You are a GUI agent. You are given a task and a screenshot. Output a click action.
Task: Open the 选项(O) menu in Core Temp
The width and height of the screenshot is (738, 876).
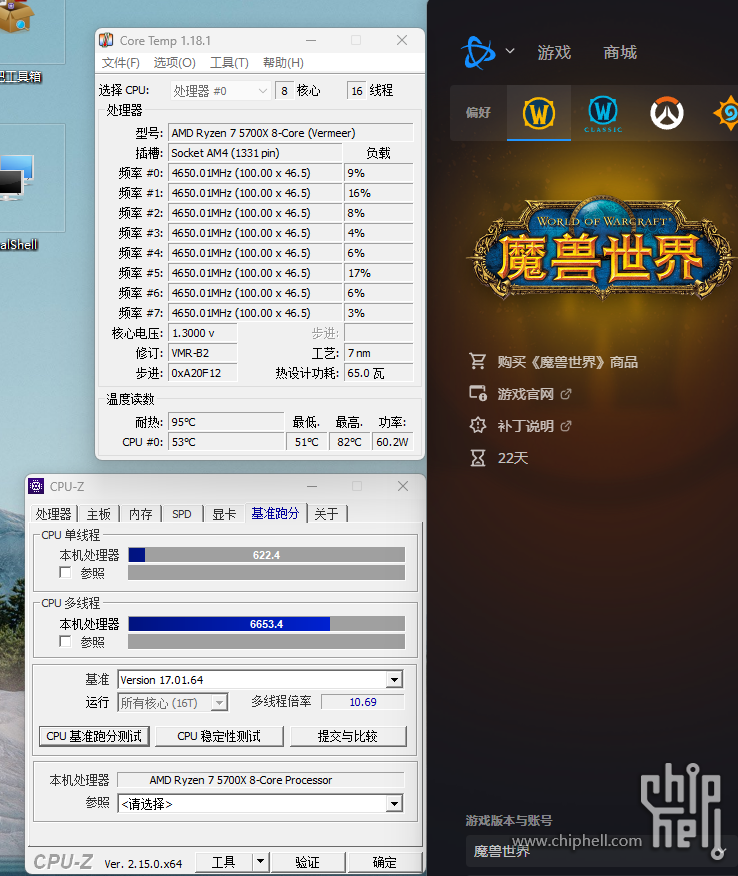coord(174,63)
